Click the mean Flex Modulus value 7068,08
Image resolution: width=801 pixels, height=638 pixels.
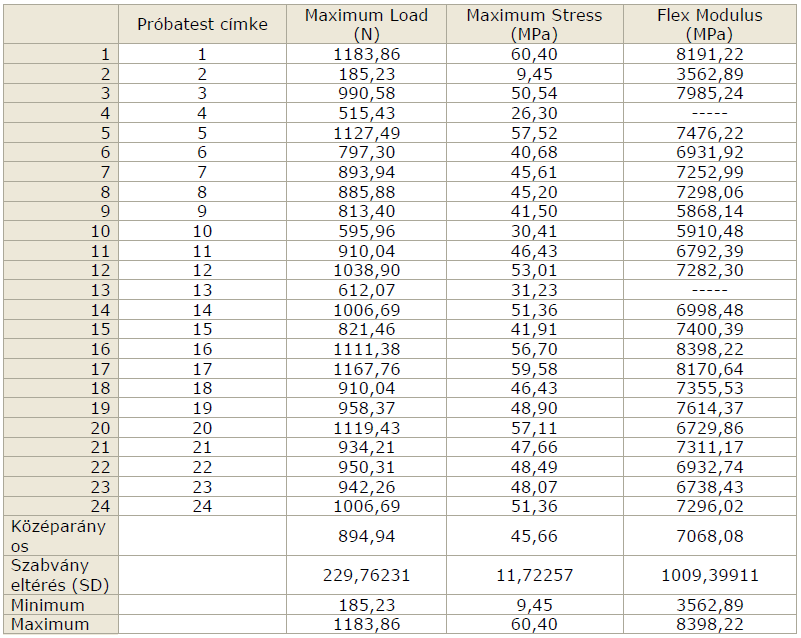click(710, 536)
